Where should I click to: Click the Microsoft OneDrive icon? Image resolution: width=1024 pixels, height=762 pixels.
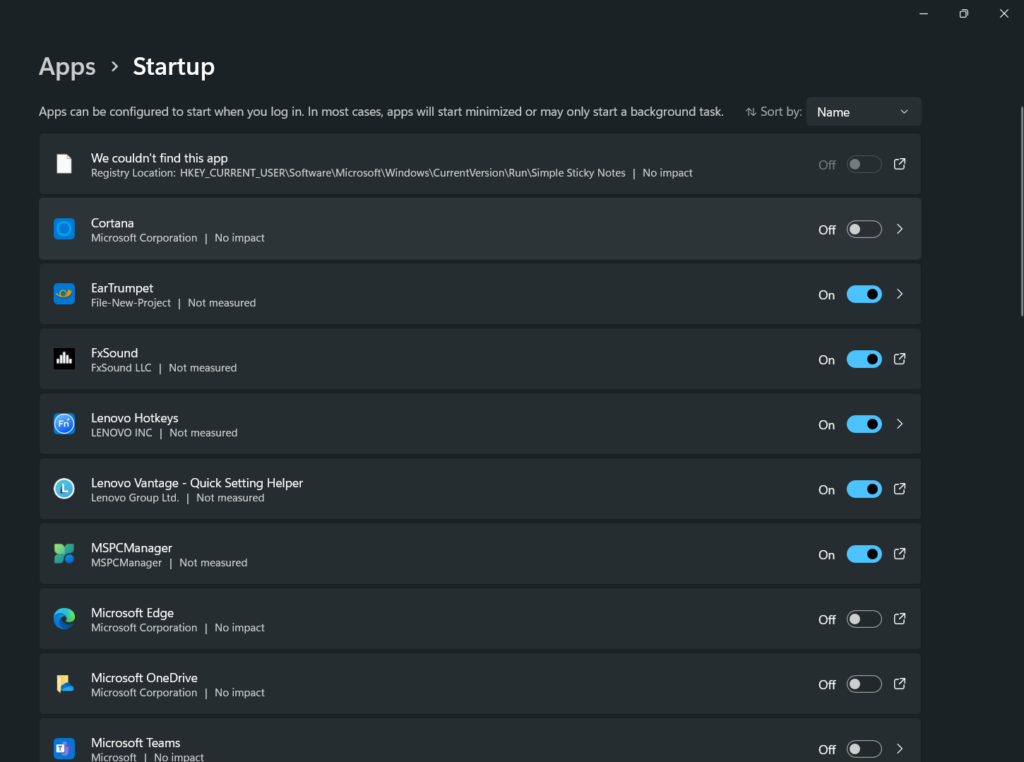click(x=64, y=684)
